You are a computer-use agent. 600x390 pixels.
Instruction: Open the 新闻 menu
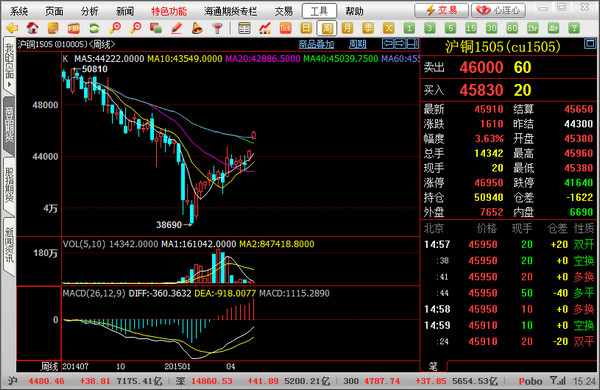point(125,11)
